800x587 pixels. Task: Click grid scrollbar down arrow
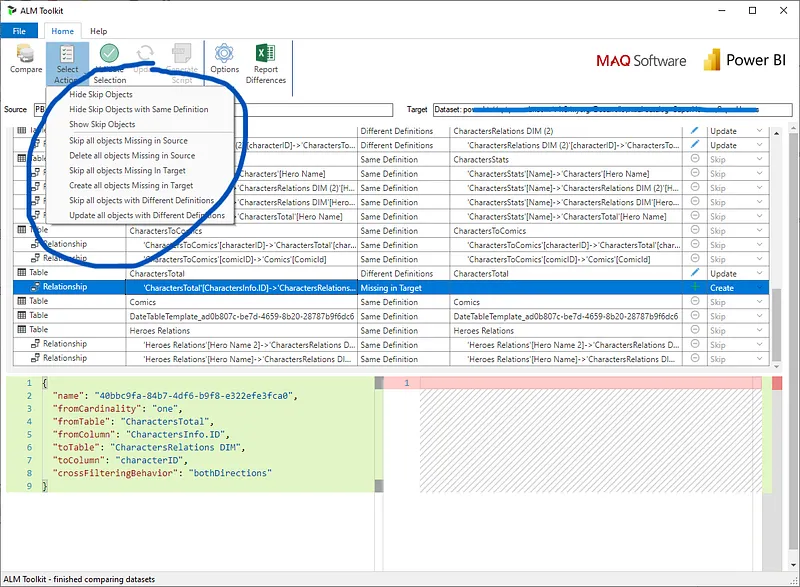(x=776, y=366)
